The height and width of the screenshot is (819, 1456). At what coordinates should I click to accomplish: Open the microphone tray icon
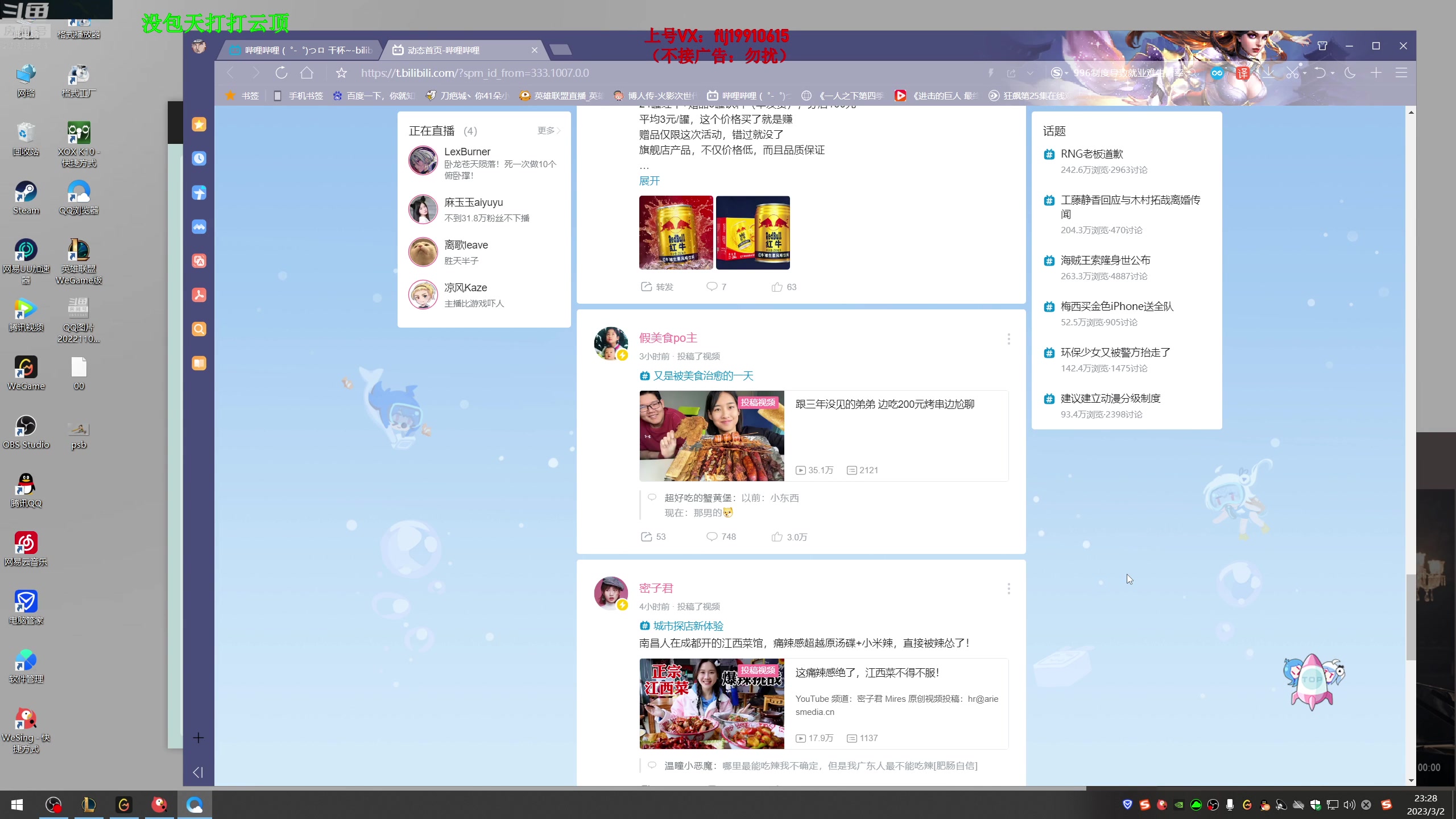[x=1230, y=805]
